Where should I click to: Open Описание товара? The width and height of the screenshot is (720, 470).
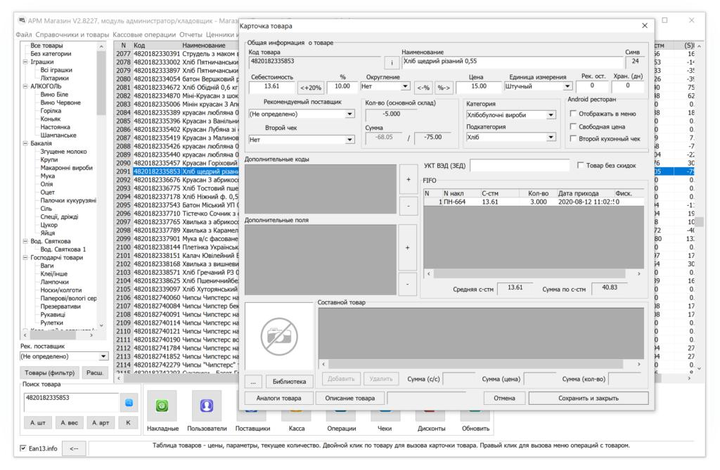(x=350, y=398)
